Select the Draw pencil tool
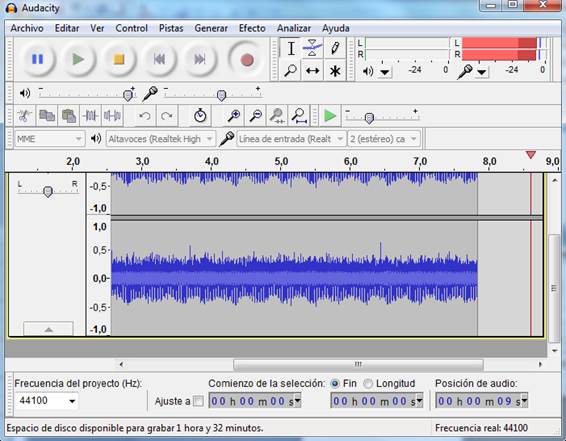This screenshot has height=441, width=566. [x=335, y=48]
